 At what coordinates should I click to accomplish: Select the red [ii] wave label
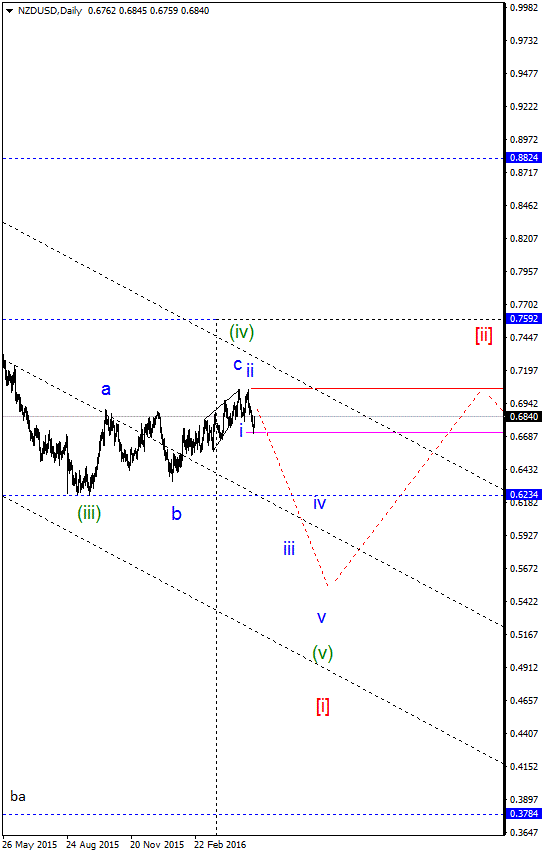[x=484, y=335]
